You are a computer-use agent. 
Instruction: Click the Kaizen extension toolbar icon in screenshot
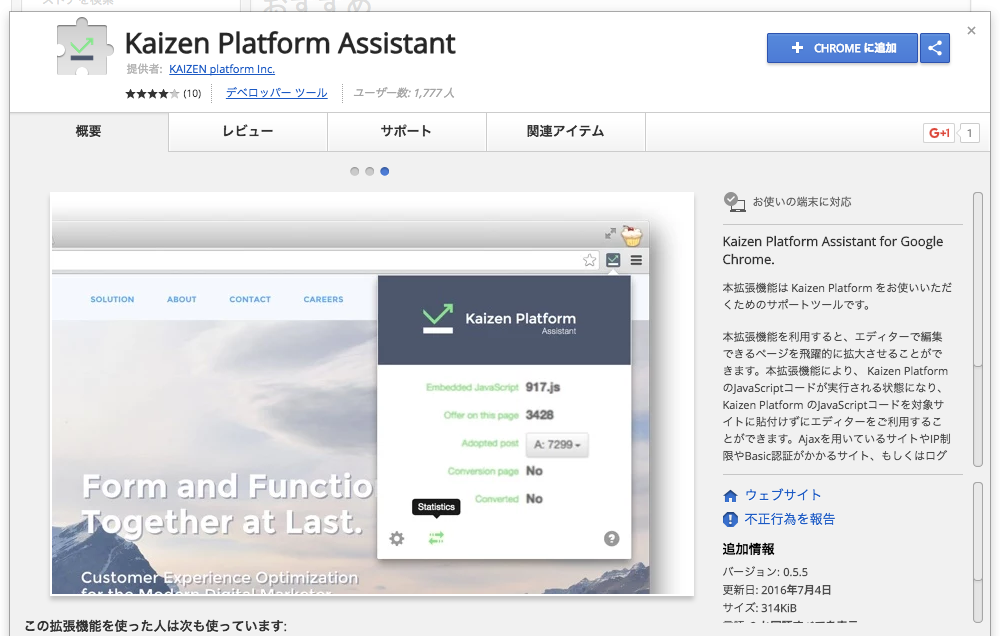pos(613,260)
